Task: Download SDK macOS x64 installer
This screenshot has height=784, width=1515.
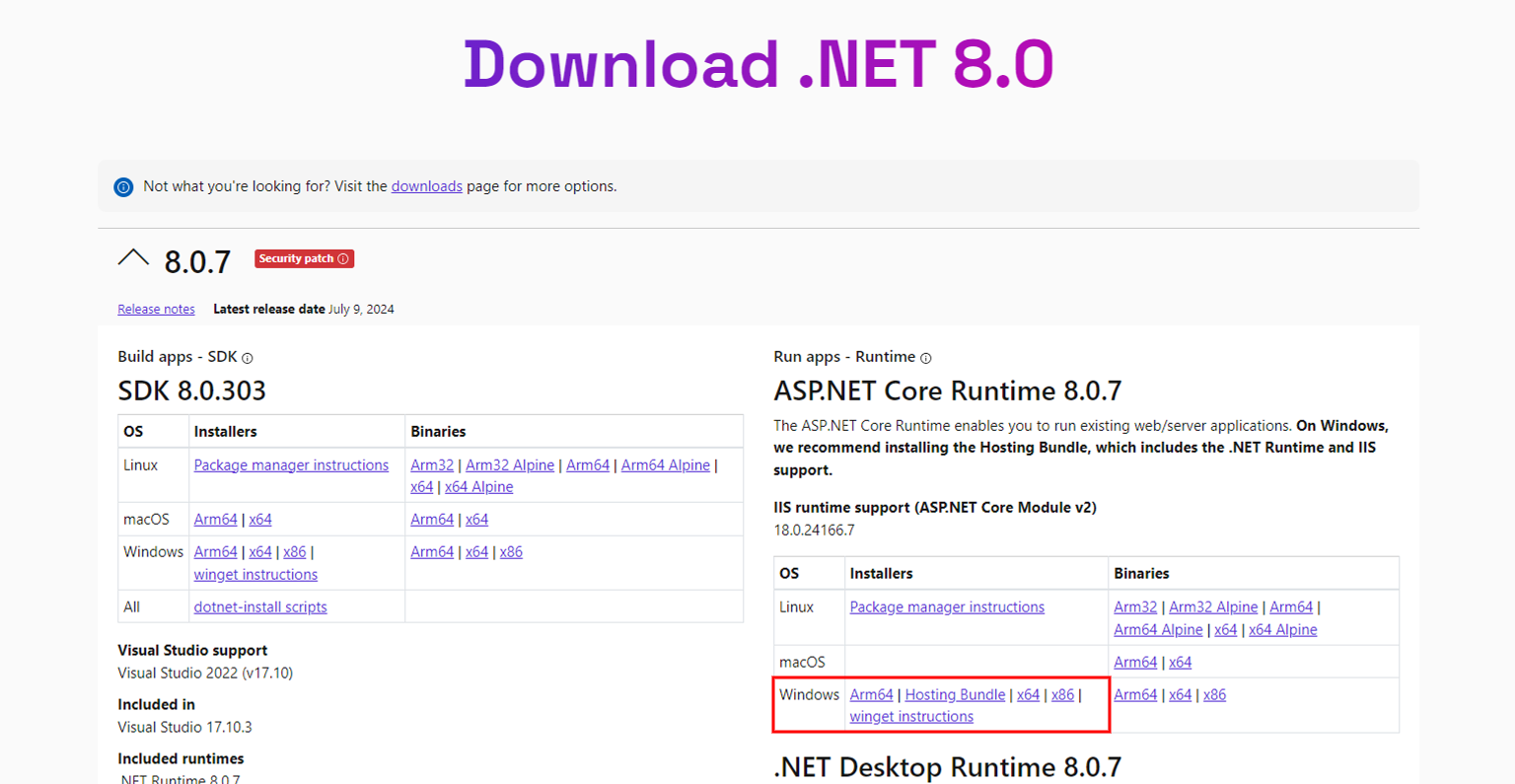Action: pos(260,520)
